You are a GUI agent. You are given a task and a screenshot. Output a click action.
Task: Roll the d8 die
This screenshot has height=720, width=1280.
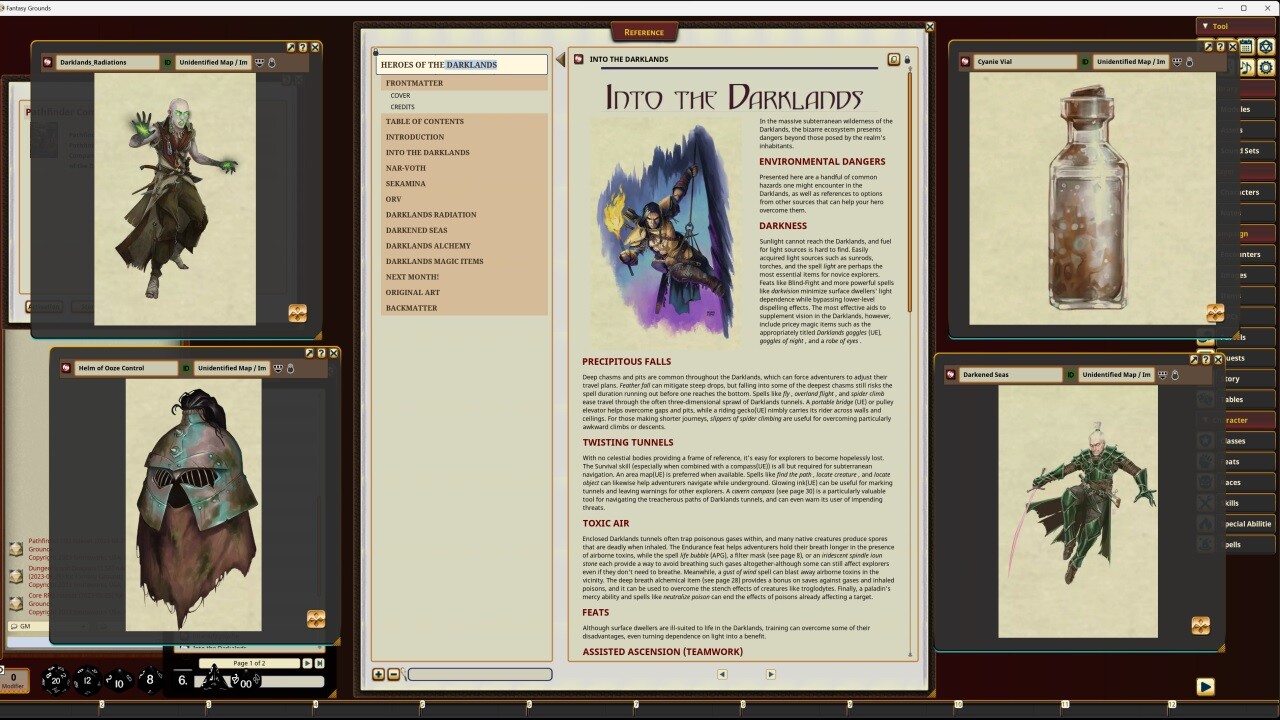(x=150, y=679)
